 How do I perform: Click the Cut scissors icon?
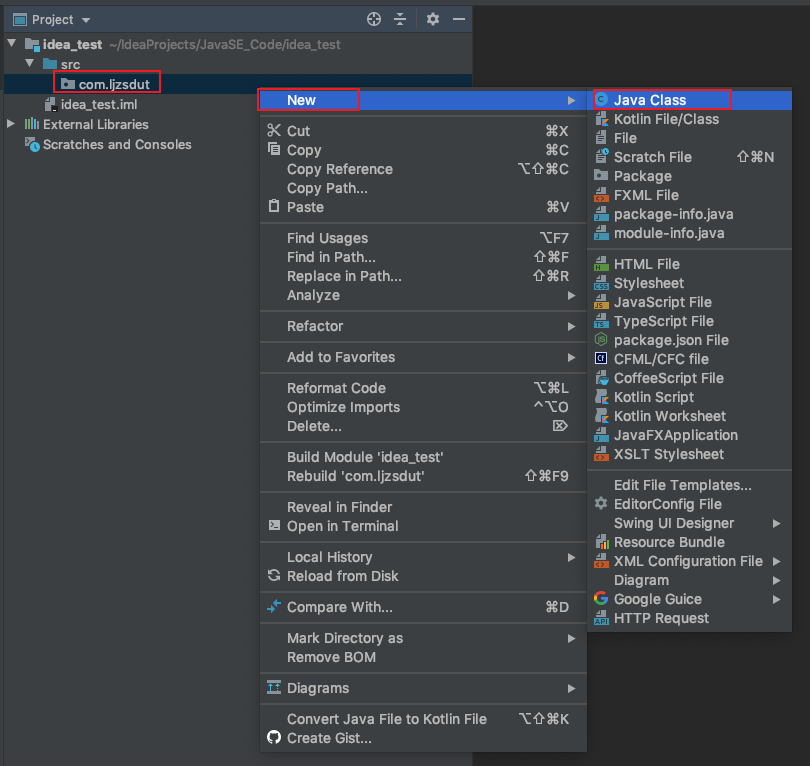[274, 131]
